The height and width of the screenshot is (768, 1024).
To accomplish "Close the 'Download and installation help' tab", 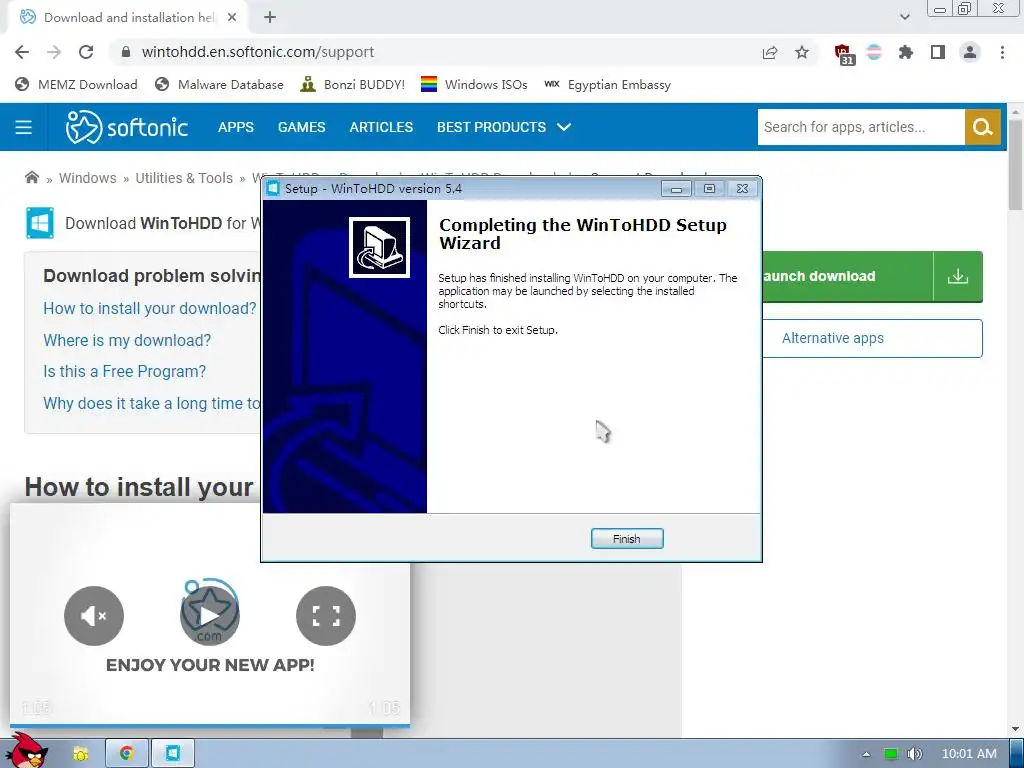I will coord(232,18).
